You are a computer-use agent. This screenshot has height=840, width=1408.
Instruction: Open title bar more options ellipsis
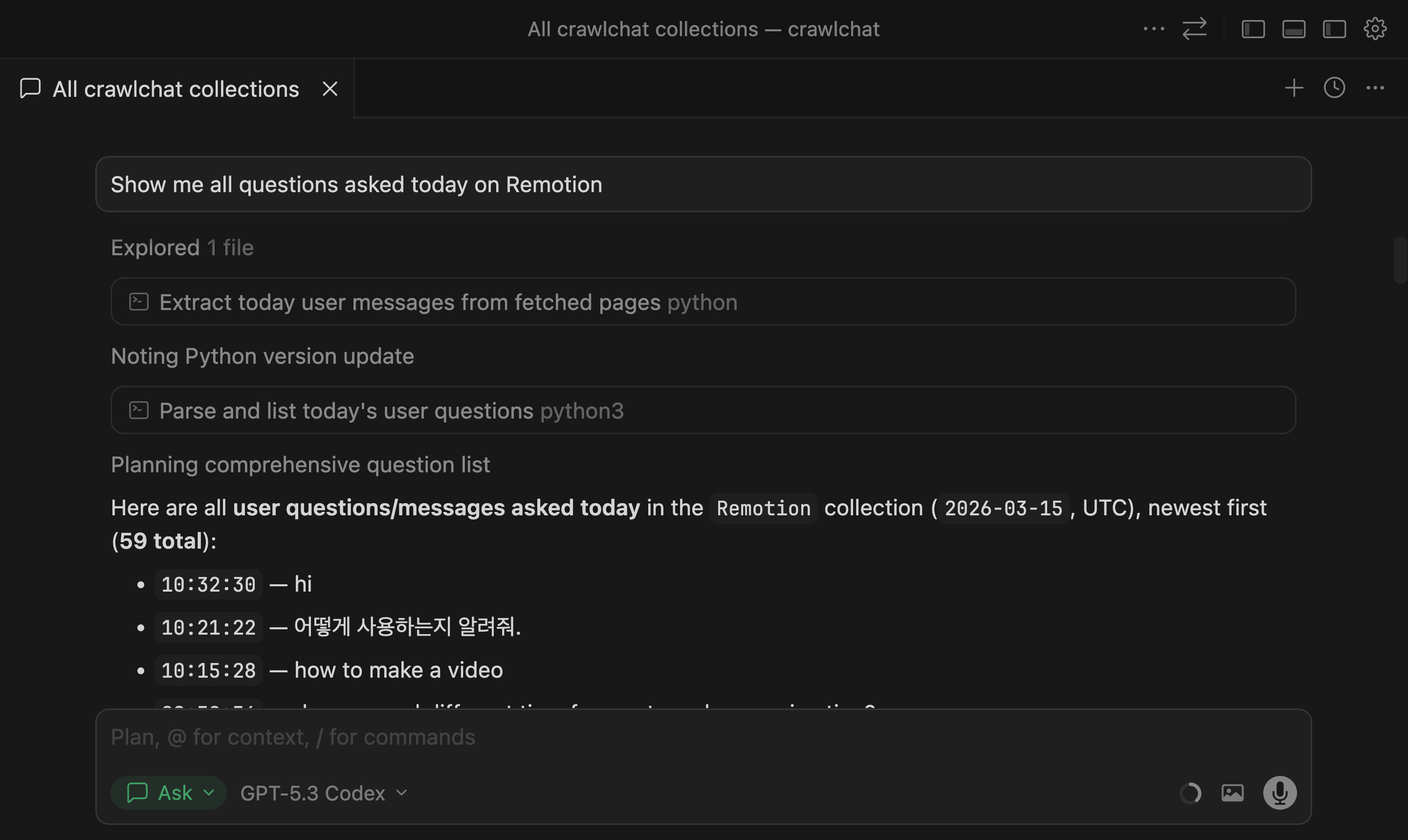pos(1153,29)
